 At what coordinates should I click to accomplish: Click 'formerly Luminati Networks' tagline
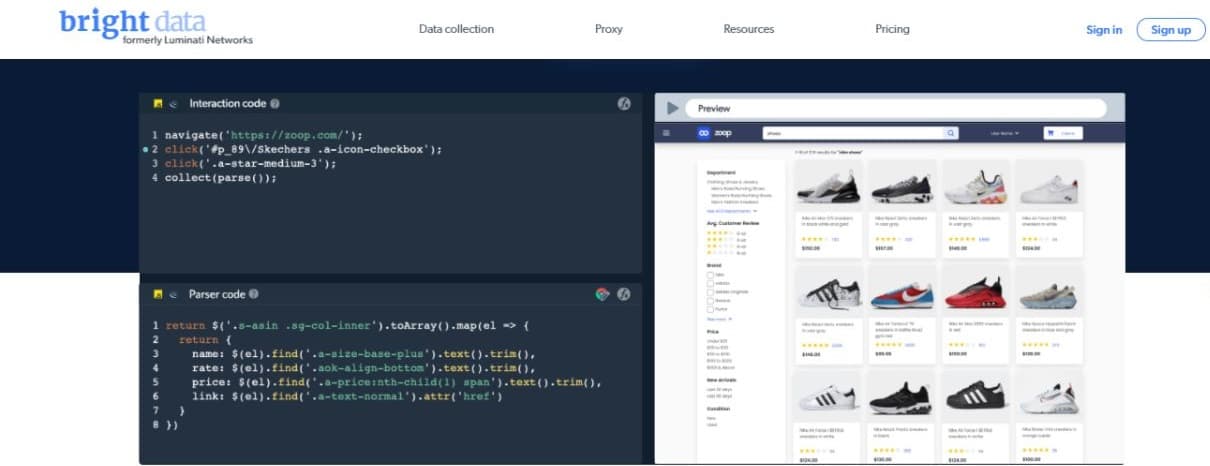pyautogui.click(x=187, y=41)
